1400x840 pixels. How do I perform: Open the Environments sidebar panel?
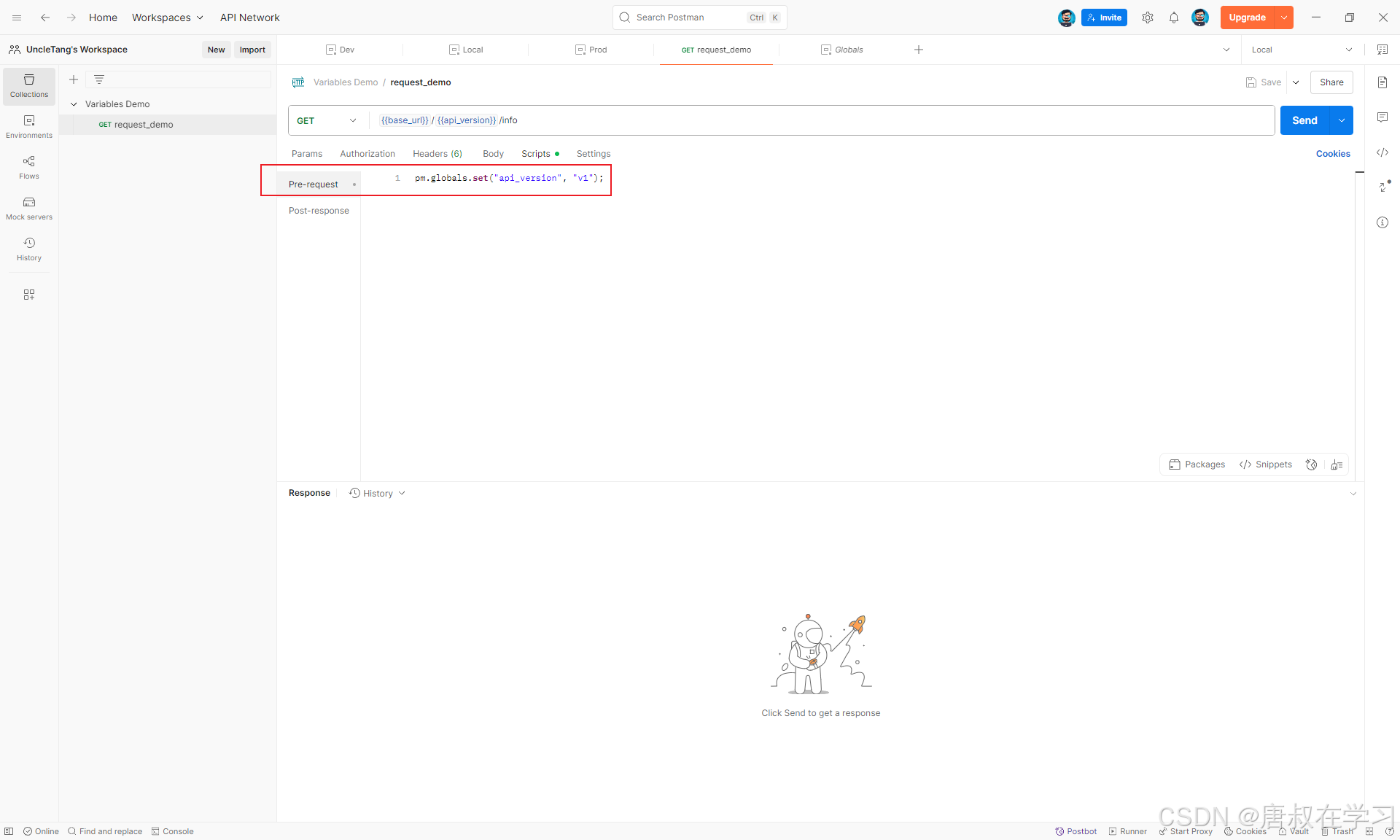click(29, 126)
